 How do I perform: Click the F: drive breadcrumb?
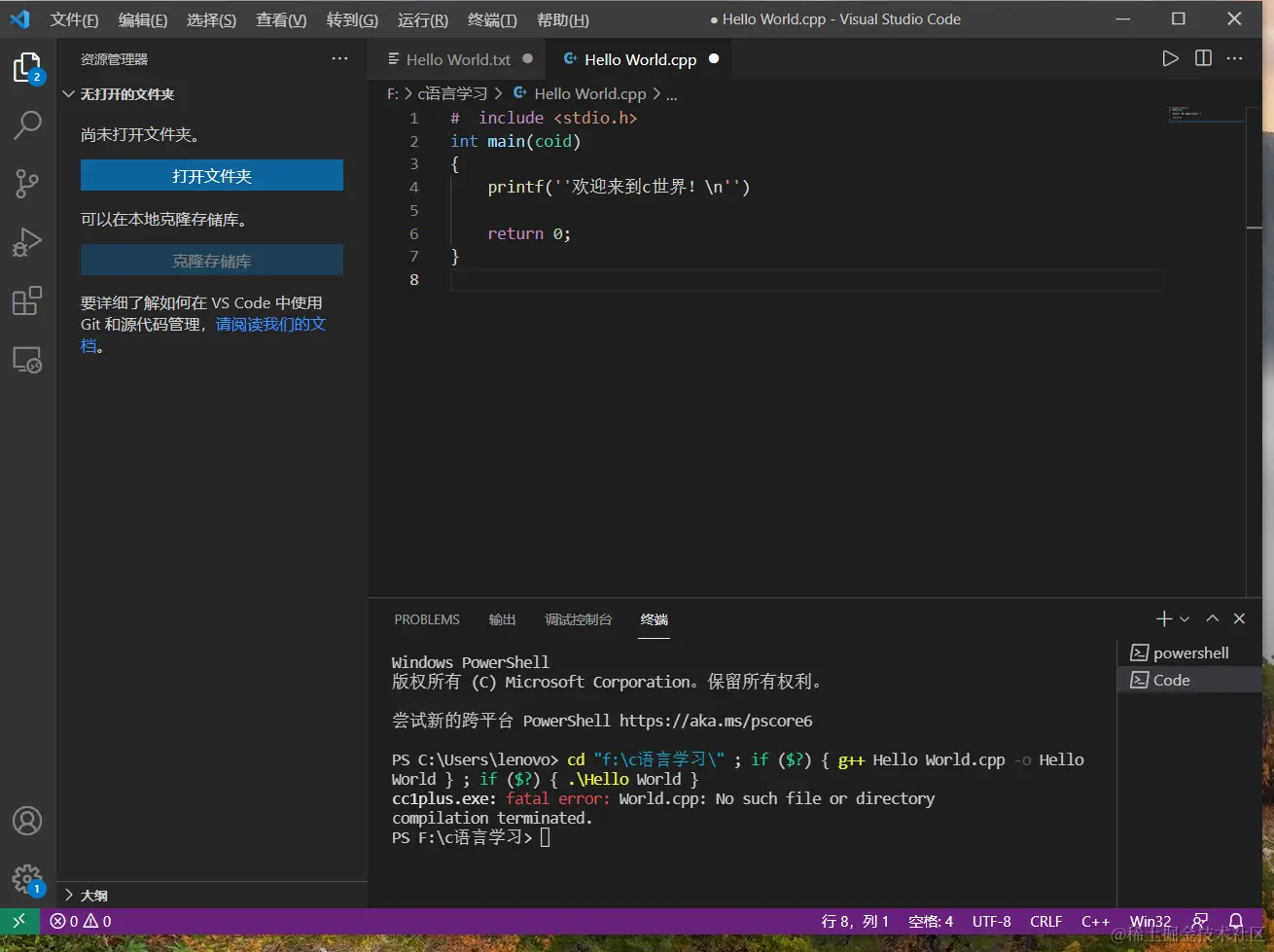click(x=393, y=93)
